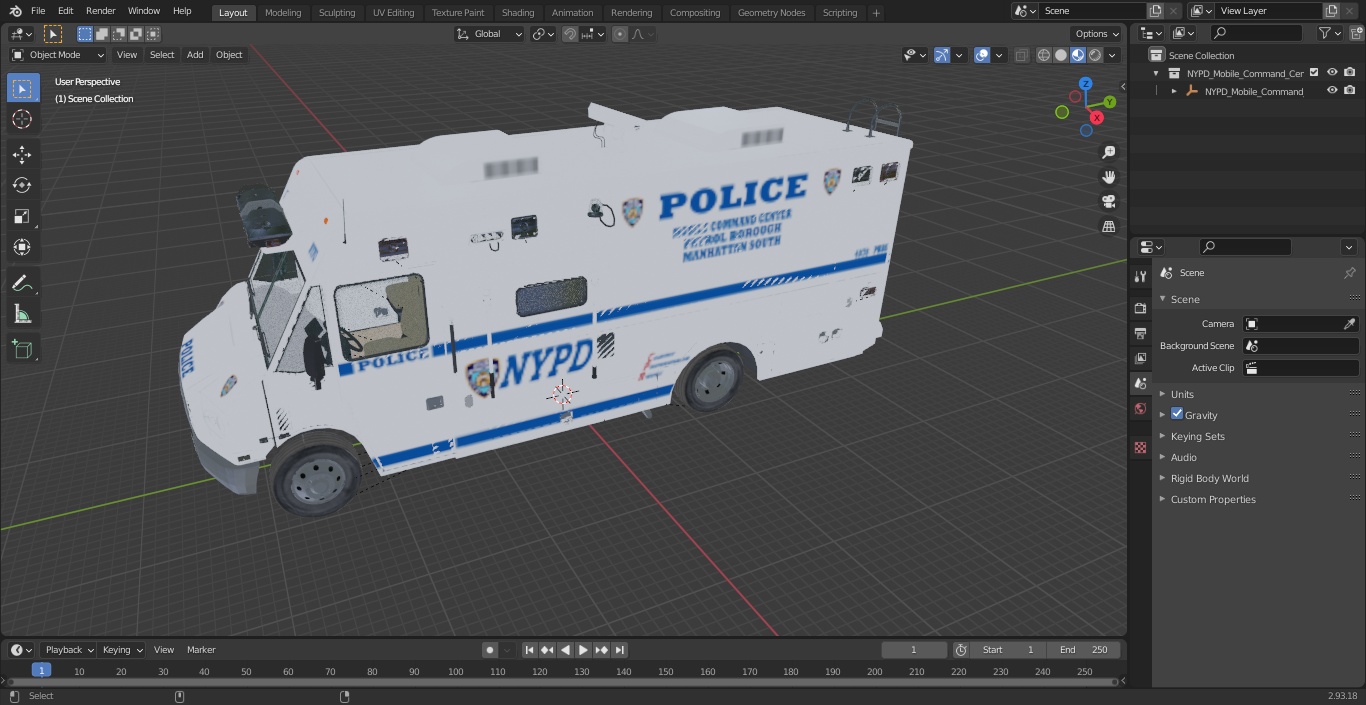Viewport: 1366px width, 705px height.
Task: Expand the Keying Sets panel
Action: [1197, 436]
